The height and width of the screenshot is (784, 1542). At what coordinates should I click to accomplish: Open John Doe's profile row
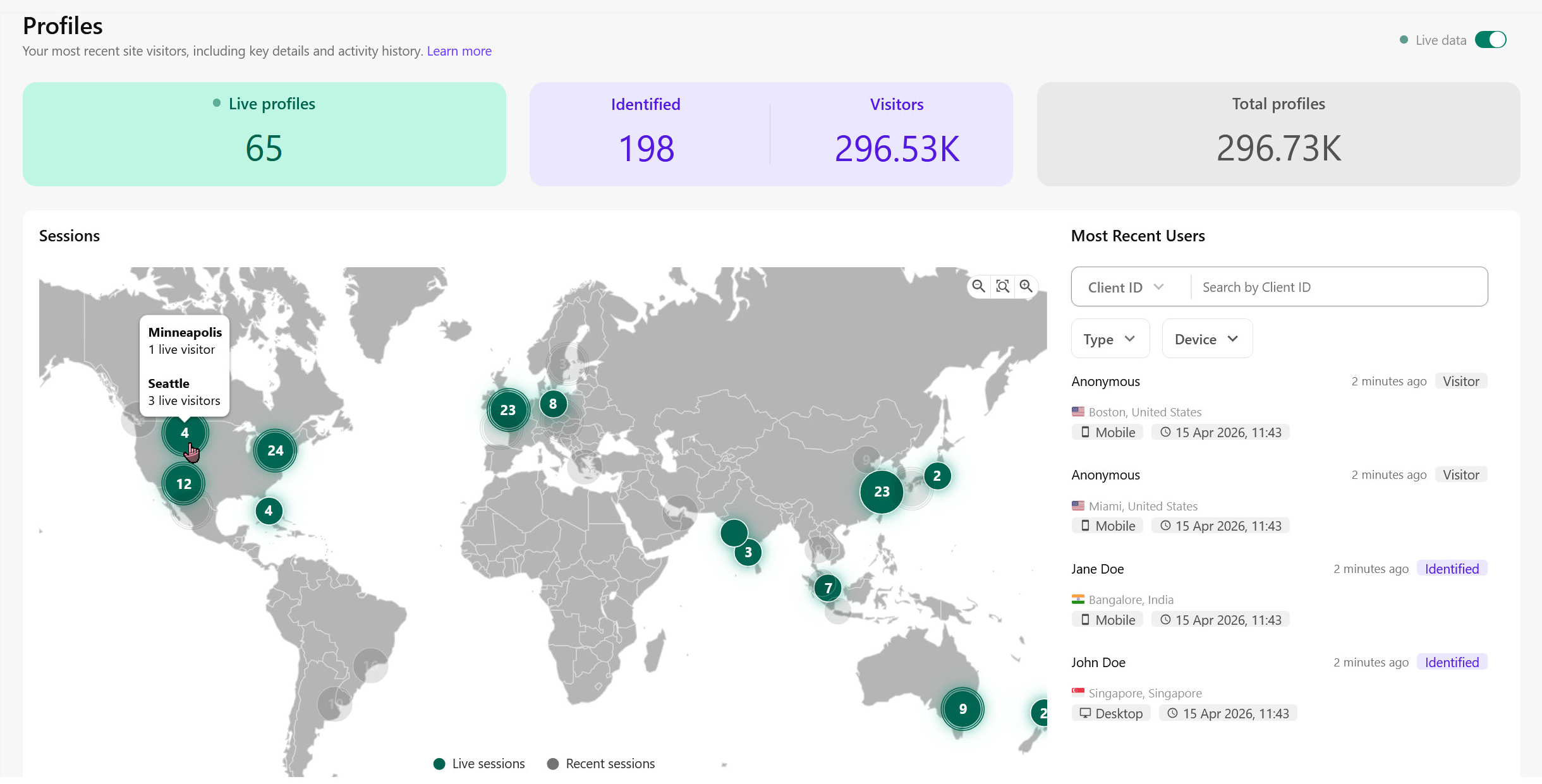point(1279,687)
